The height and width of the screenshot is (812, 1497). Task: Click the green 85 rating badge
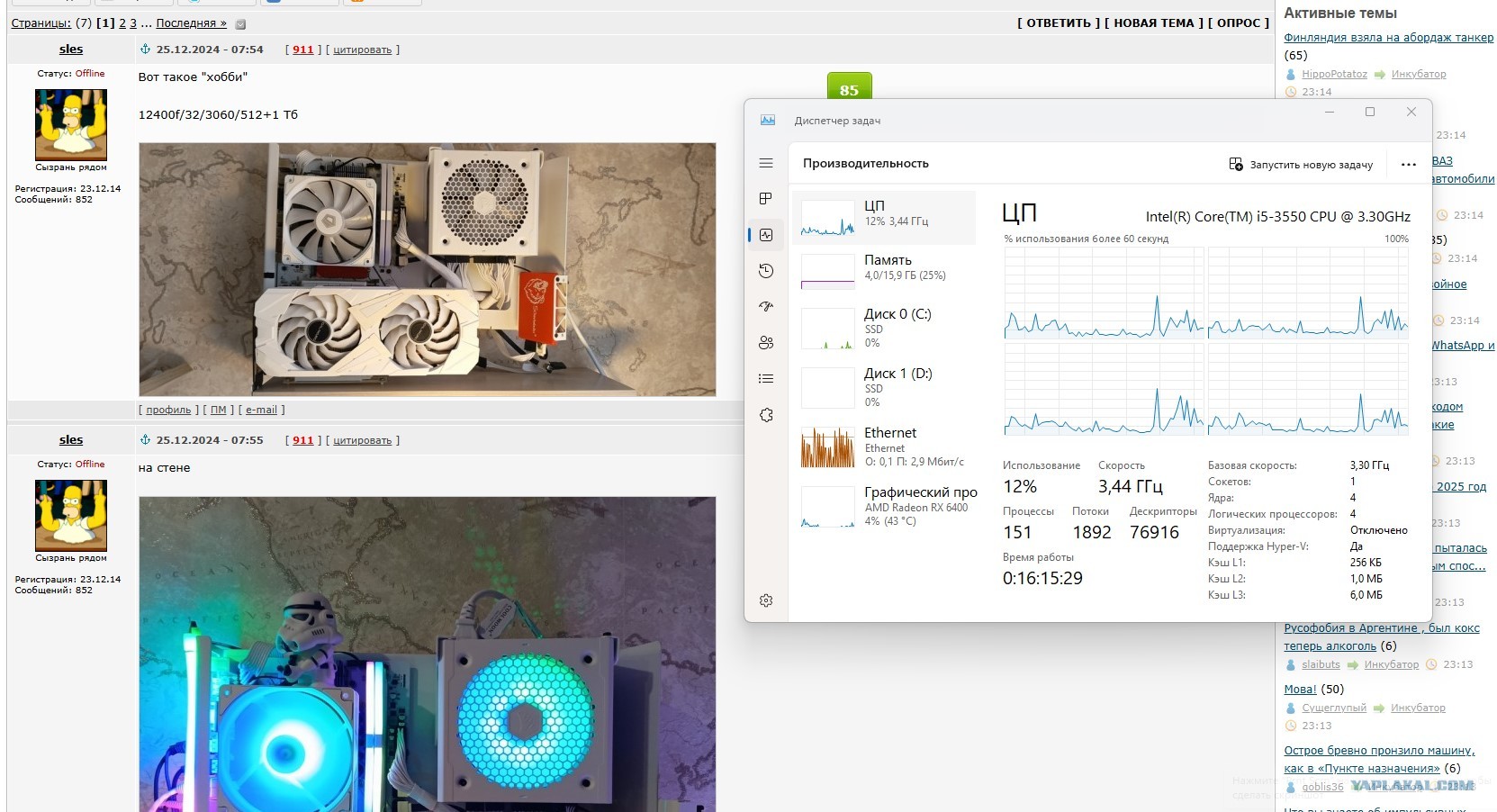pos(849,87)
